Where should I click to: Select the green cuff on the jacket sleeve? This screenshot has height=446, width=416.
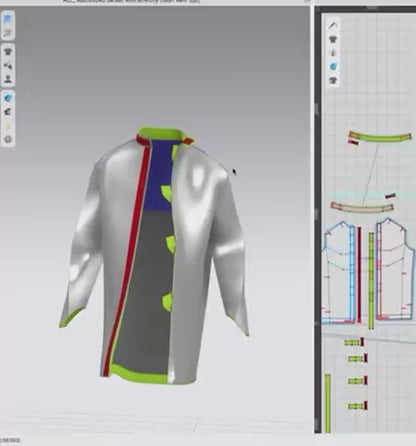pos(71,317)
